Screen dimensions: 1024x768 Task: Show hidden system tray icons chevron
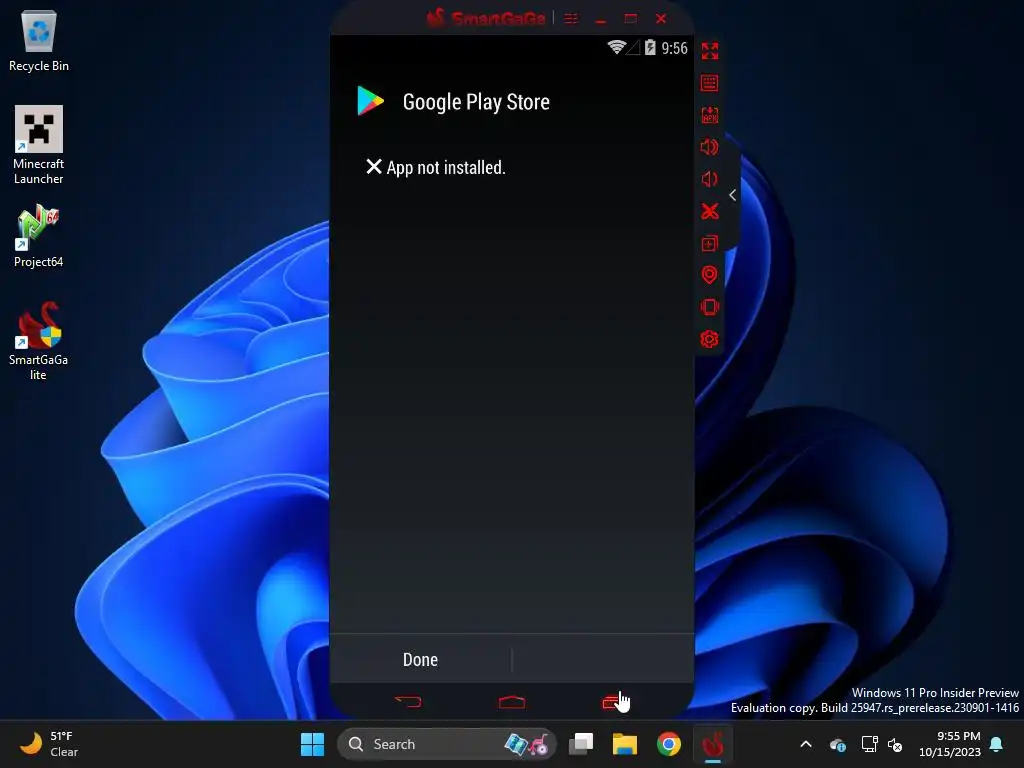tap(806, 744)
